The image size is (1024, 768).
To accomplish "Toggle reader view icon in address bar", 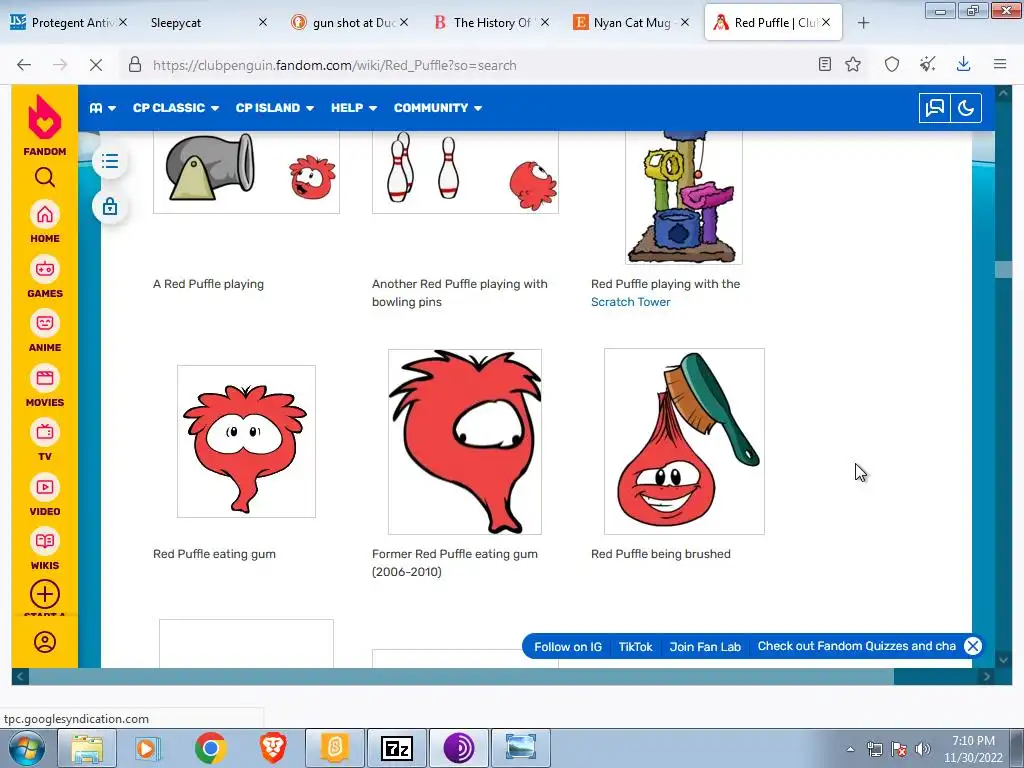I will click(x=825, y=64).
